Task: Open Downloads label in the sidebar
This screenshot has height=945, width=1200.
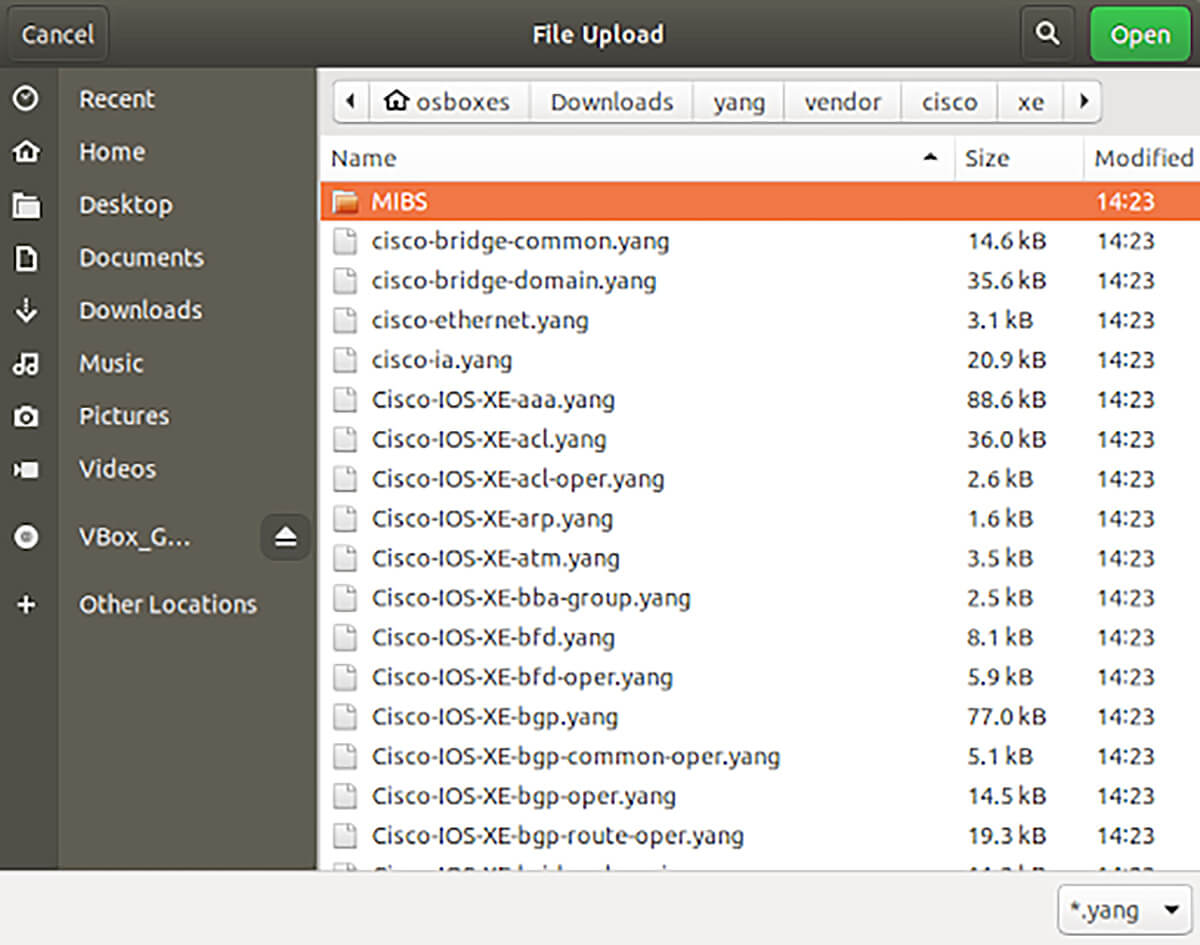Action: [140, 311]
